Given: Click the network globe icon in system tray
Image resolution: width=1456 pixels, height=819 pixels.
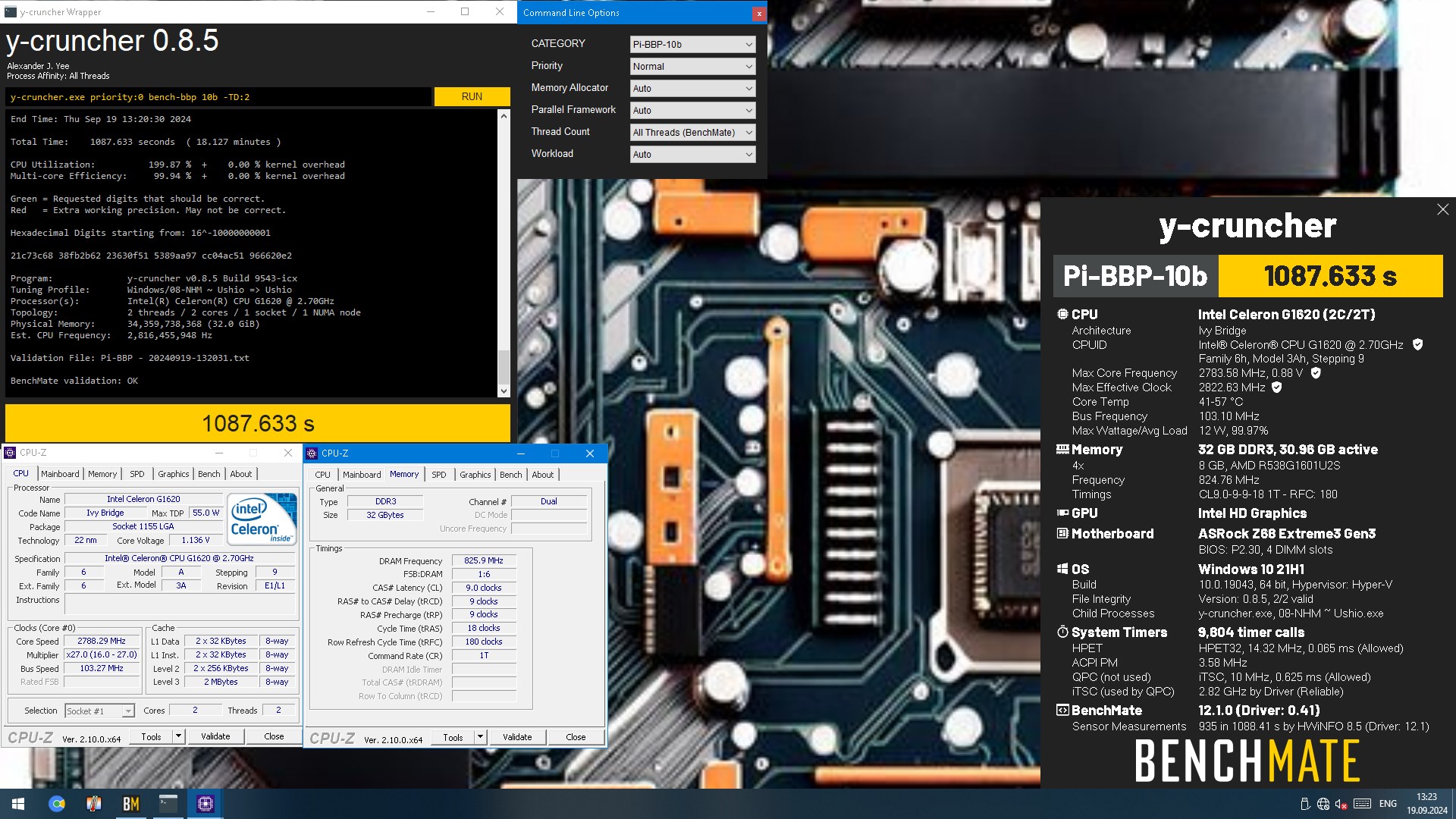Looking at the screenshot, I should click(x=1323, y=804).
